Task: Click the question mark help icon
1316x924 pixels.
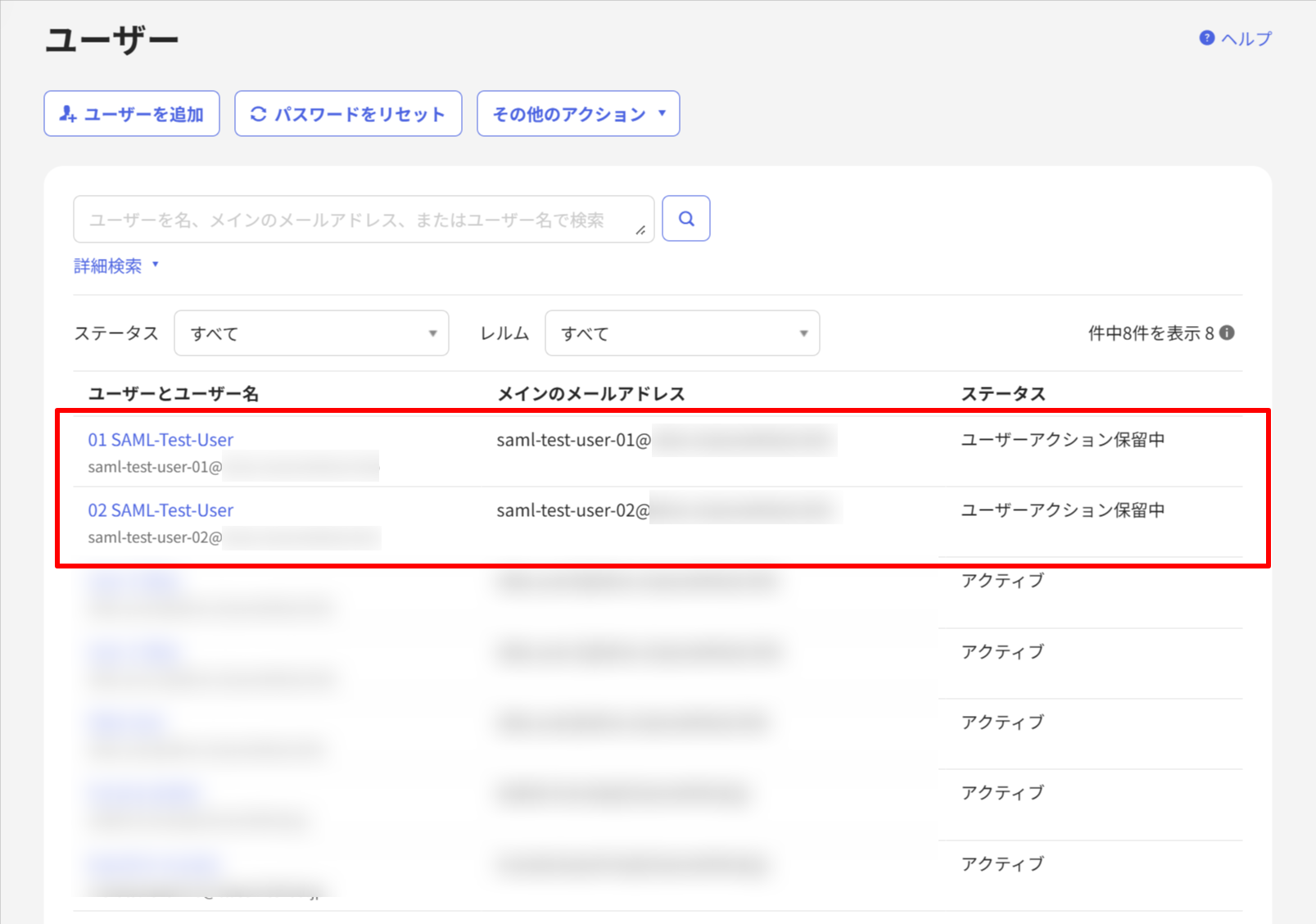Action: tap(1205, 38)
